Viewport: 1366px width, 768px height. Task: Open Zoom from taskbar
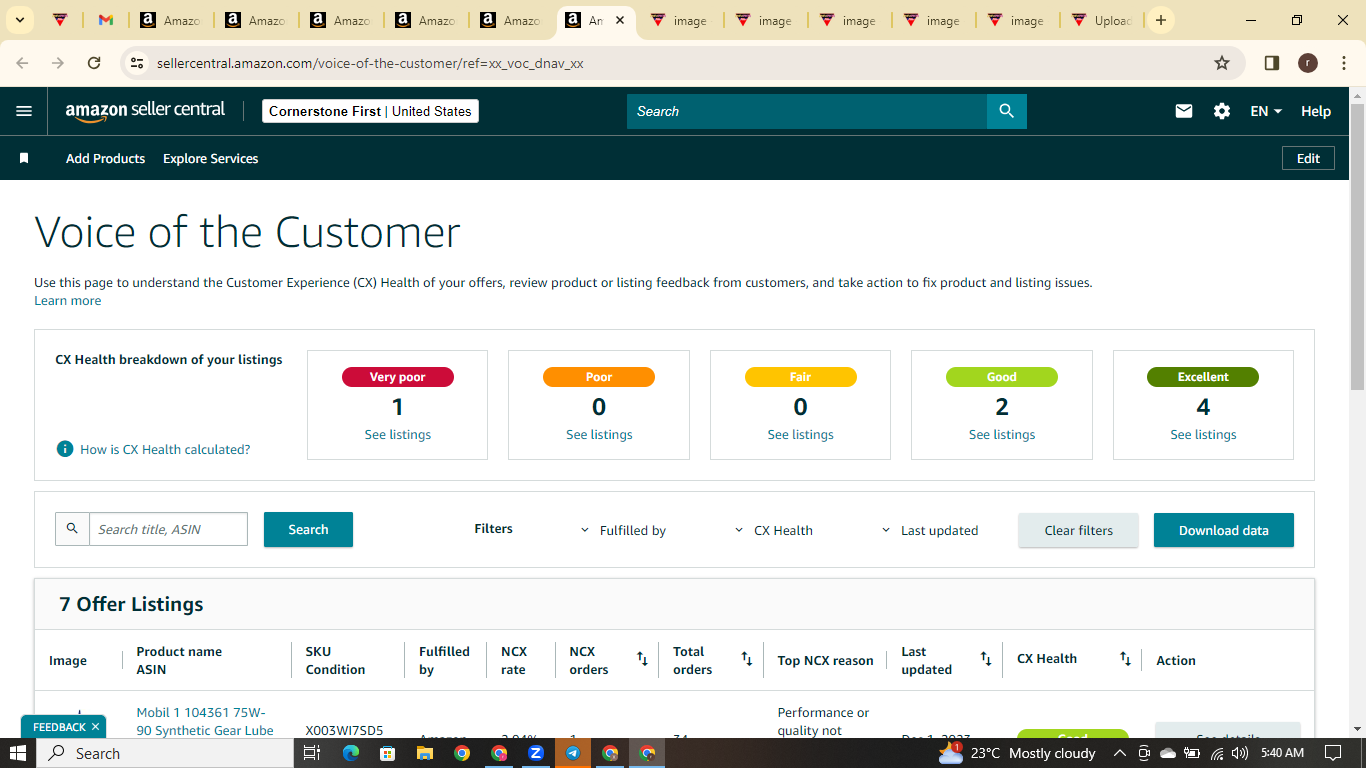pos(536,753)
